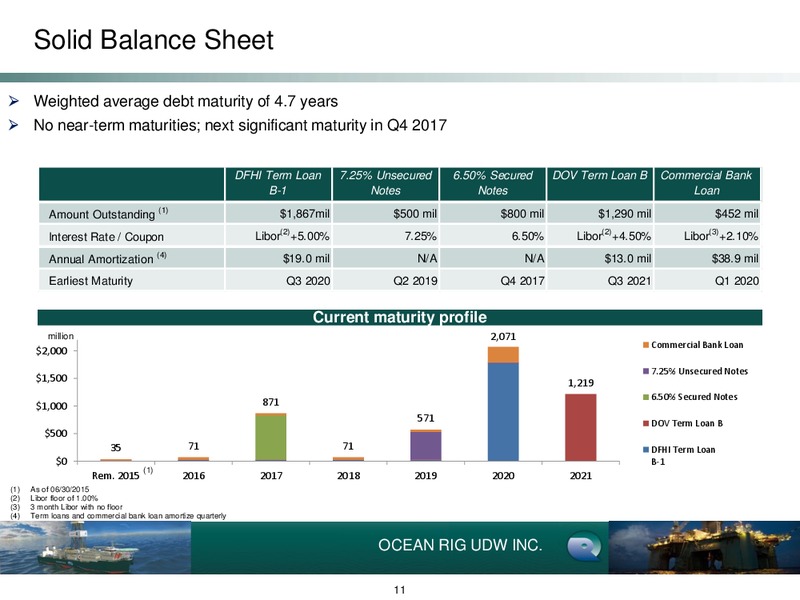Click the '6.50% Secured Notes' column header
The width and height of the screenshot is (800, 600).
tap(492, 183)
